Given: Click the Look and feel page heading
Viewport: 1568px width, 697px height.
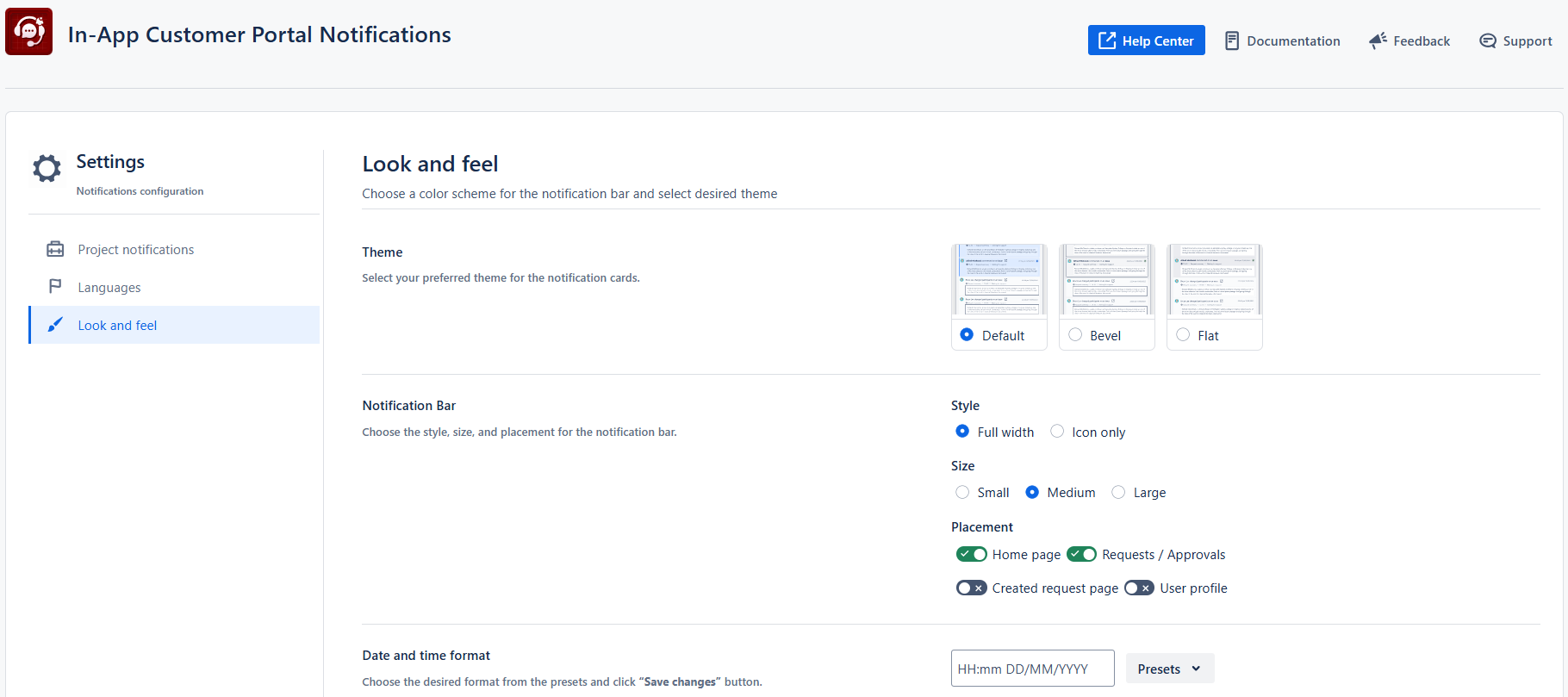Looking at the screenshot, I should [x=430, y=164].
